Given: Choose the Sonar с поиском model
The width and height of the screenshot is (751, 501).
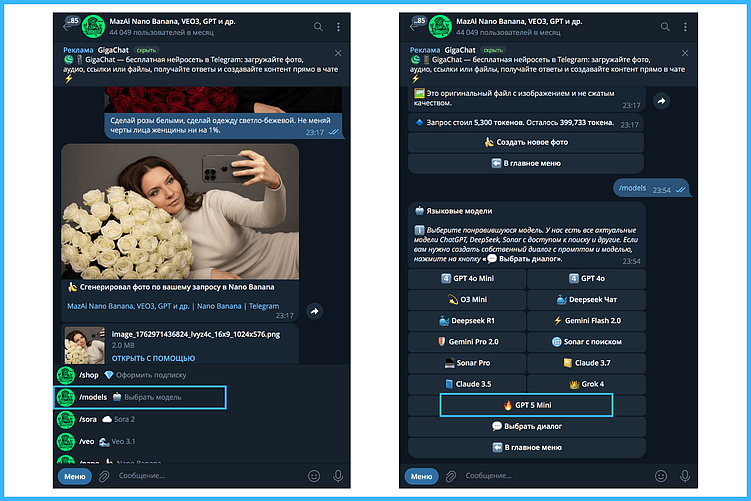Looking at the screenshot, I should point(587,342).
